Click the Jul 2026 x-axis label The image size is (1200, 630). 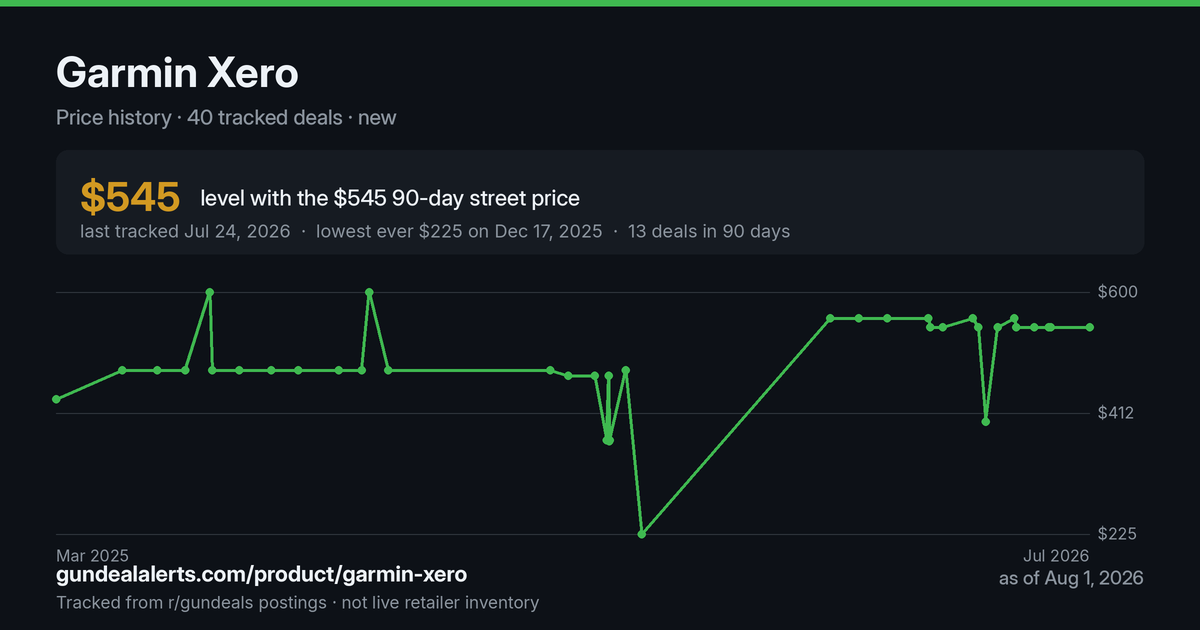pyautogui.click(x=1055, y=554)
